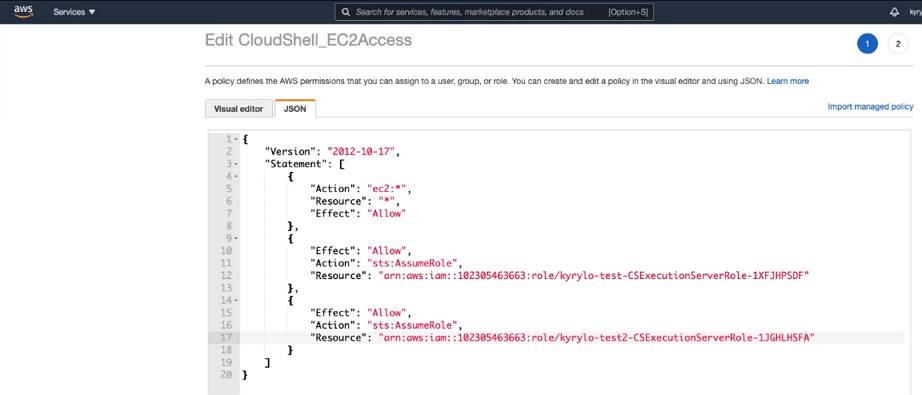Select the JSON tab
The height and width of the screenshot is (395, 922).
(295, 109)
